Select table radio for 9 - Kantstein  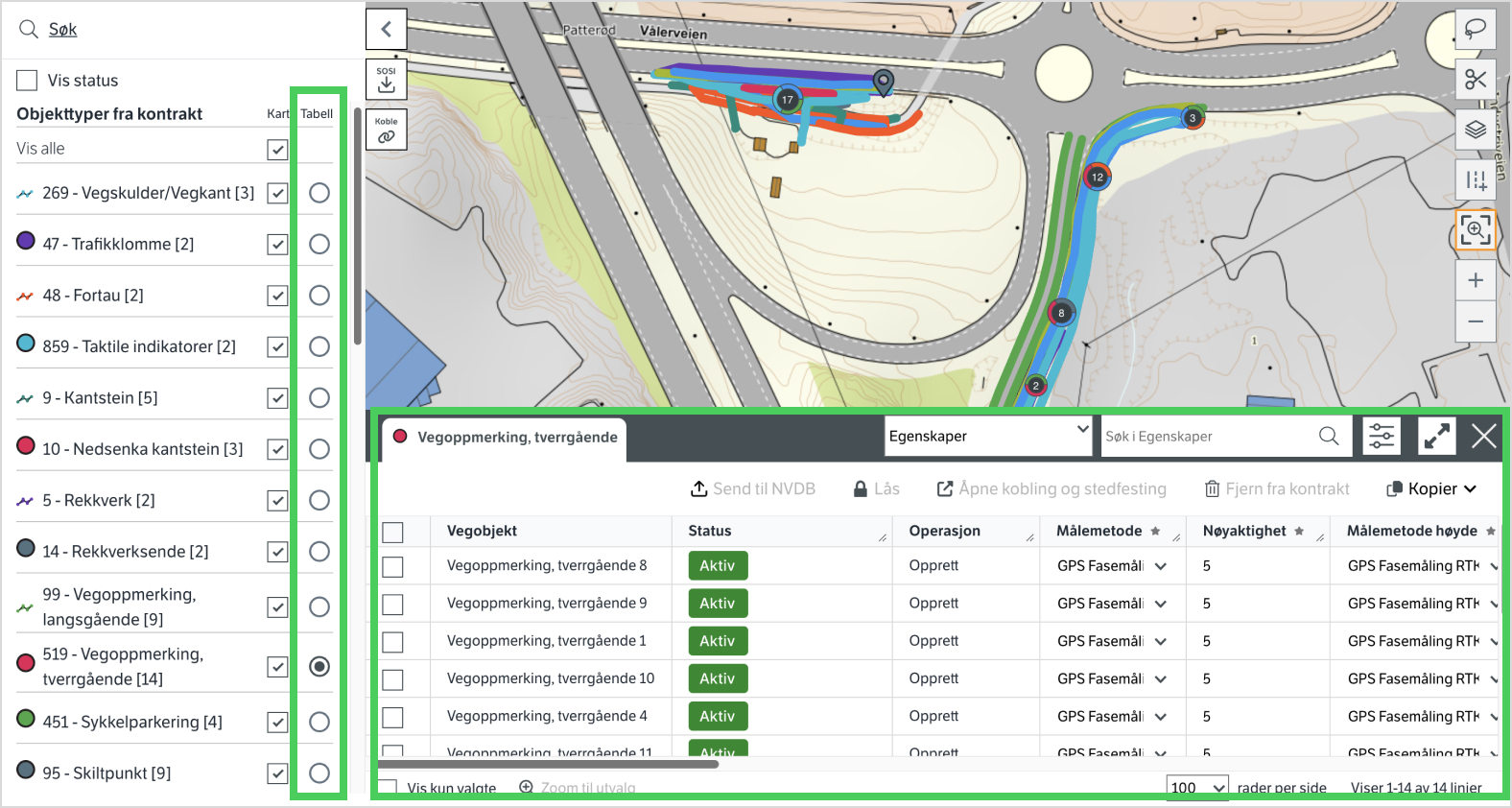click(x=319, y=398)
